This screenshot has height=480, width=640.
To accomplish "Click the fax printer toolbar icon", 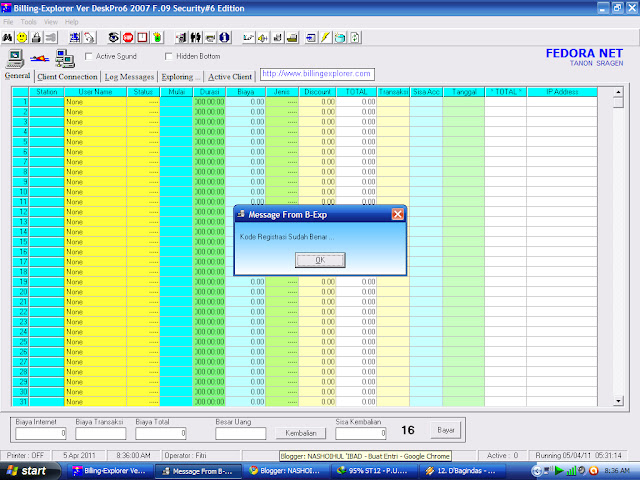I will point(292,38).
